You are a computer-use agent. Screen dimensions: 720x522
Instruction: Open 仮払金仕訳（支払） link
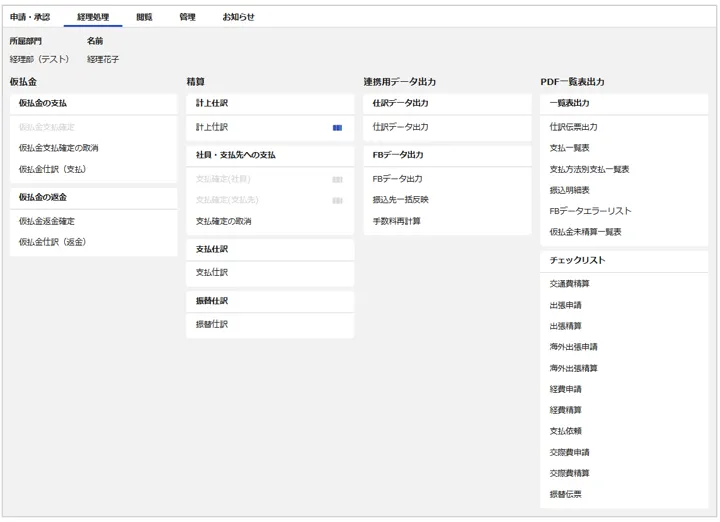(x=52, y=169)
